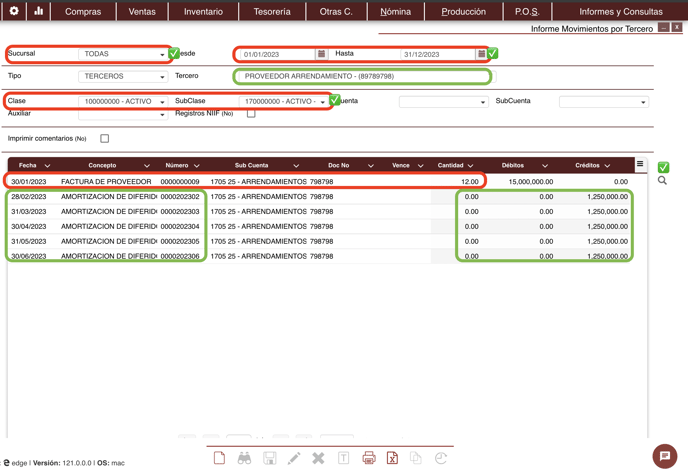The image size is (688, 470).
Task: Click the Hasta date field 31/12/2023
Action: pyautogui.click(x=438, y=54)
